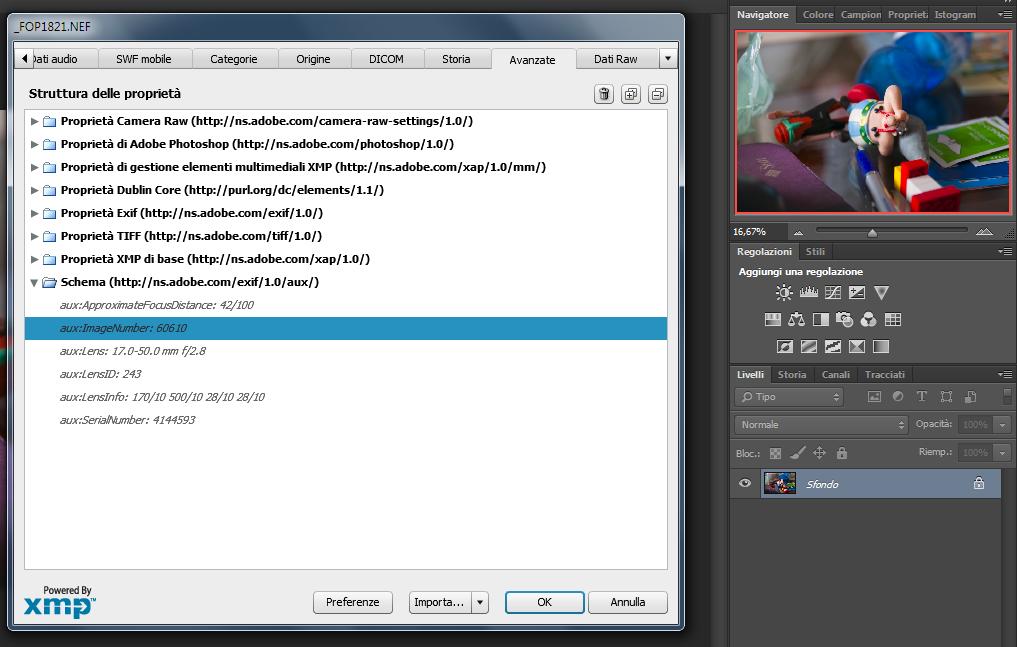1017x647 pixels.
Task: Click the Navigatore zoom slider handle
Action: coord(872,232)
